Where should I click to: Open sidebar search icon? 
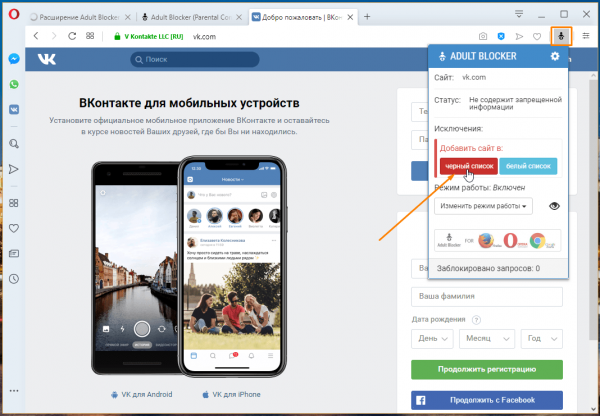[x=14, y=144]
